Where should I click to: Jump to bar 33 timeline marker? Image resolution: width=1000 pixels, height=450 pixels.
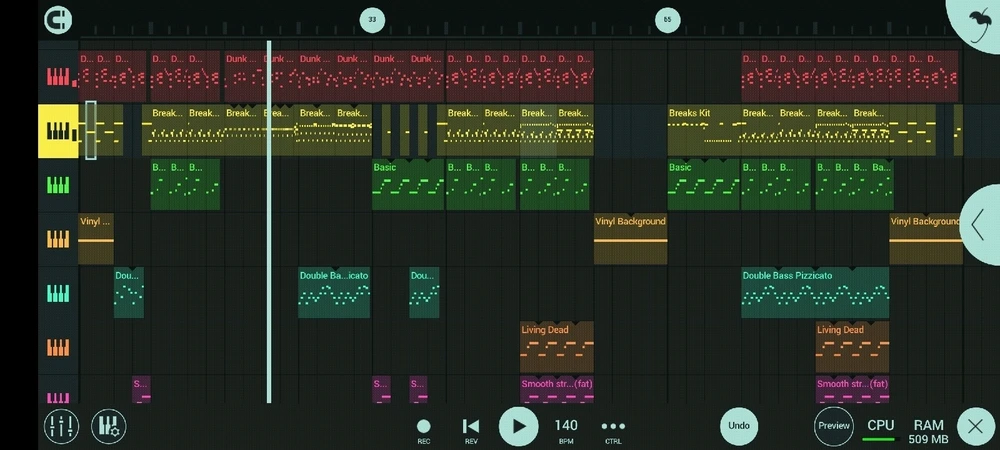[x=372, y=19]
